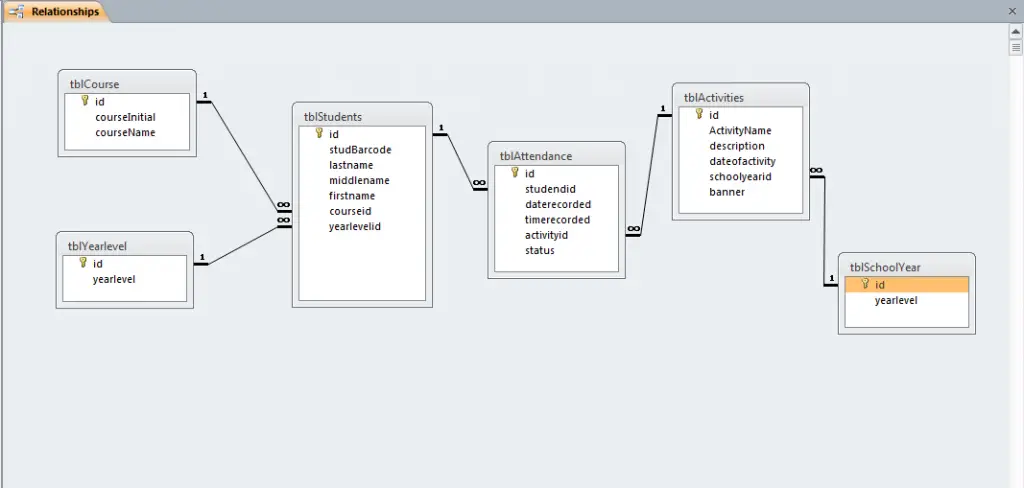Click the primary key icon in tblYearlevel

pyautogui.click(x=83, y=263)
